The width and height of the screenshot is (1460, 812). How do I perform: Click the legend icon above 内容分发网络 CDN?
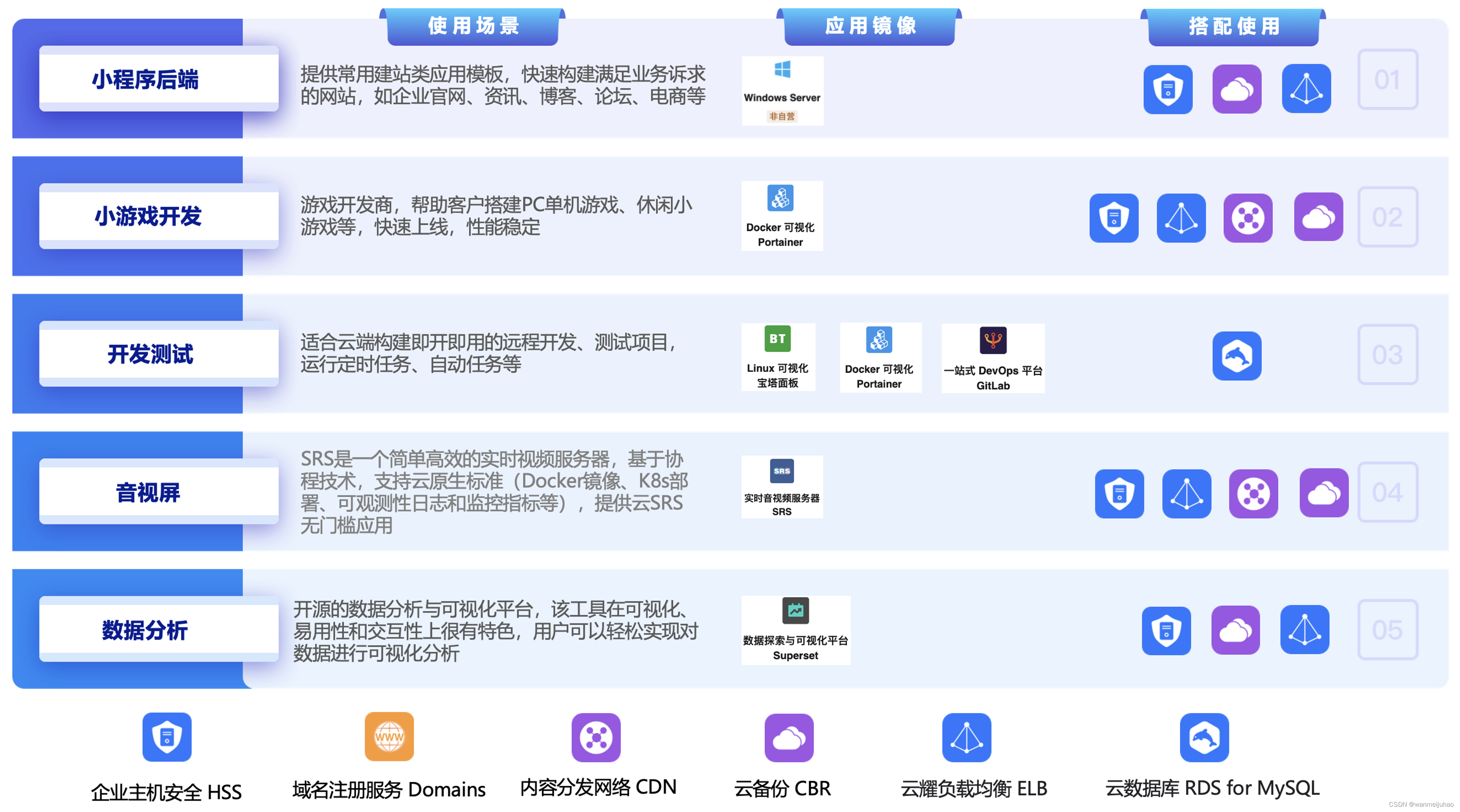coord(596,737)
